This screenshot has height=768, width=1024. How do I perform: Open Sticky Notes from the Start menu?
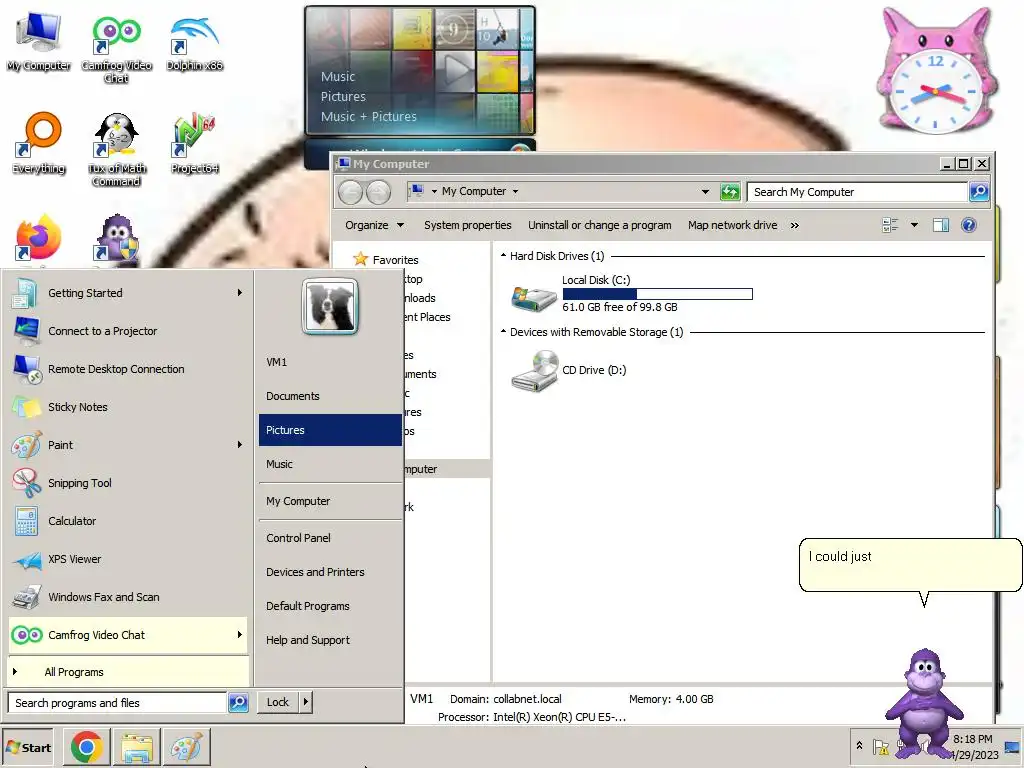(x=128, y=407)
